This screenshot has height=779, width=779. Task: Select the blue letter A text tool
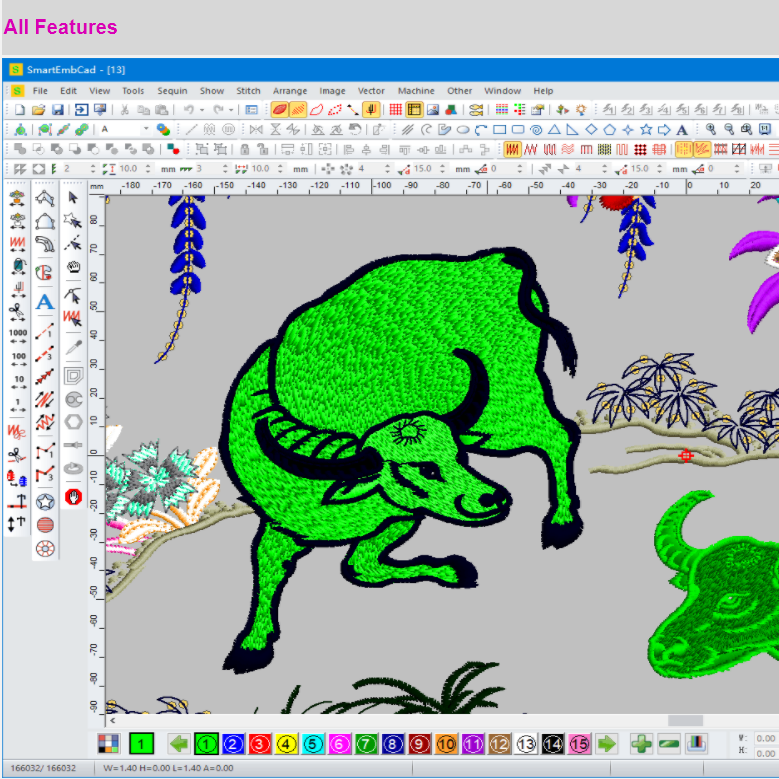45,301
